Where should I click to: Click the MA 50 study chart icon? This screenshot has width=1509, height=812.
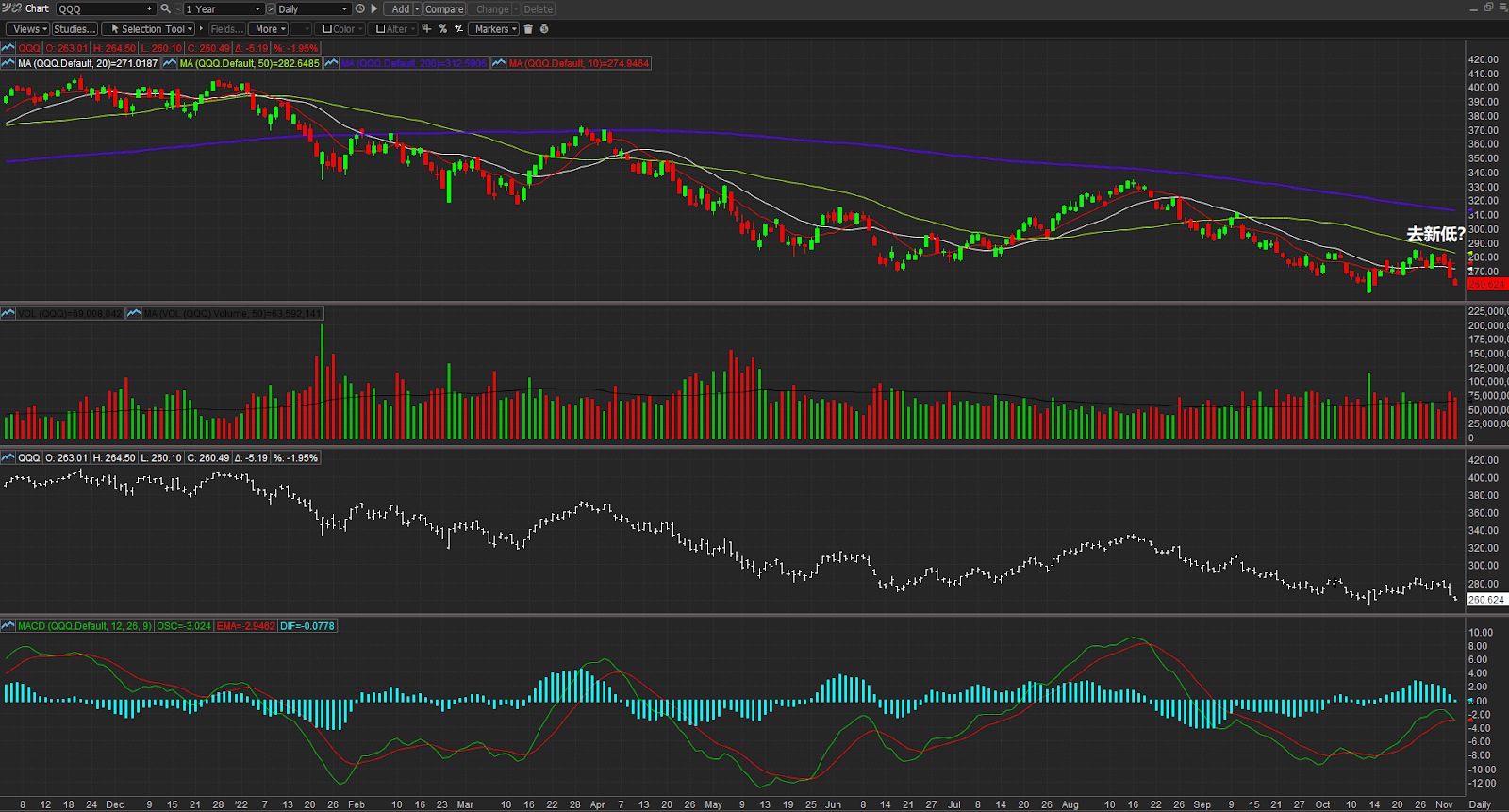[170, 63]
